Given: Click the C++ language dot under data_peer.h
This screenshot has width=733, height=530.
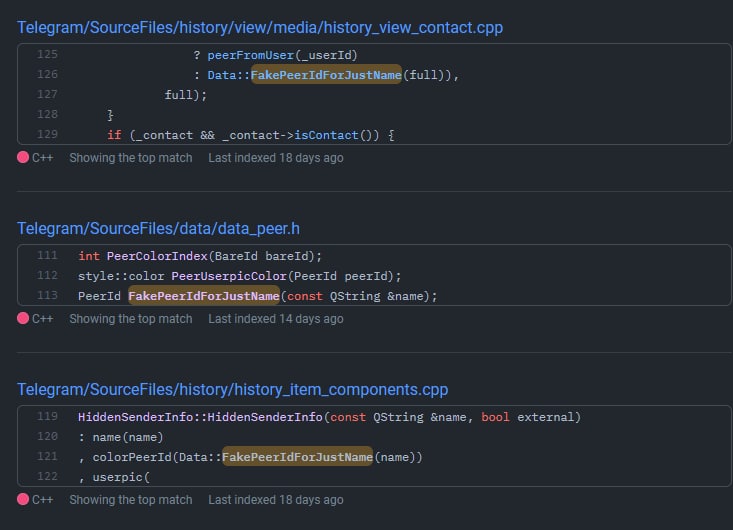Looking at the screenshot, I should 23,318.
